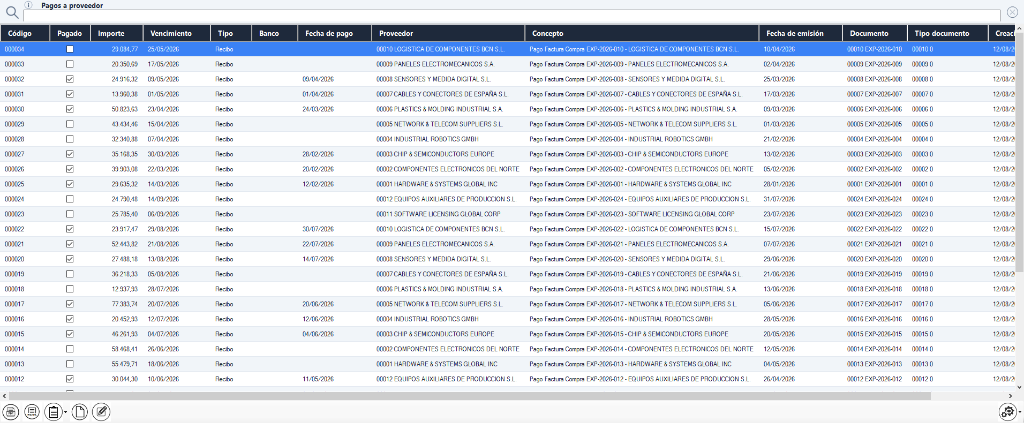Check Pagado for SOFTWARE LICENSING EXP-2026-023 row
This screenshot has width=1024, height=423.
click(70, 214)
